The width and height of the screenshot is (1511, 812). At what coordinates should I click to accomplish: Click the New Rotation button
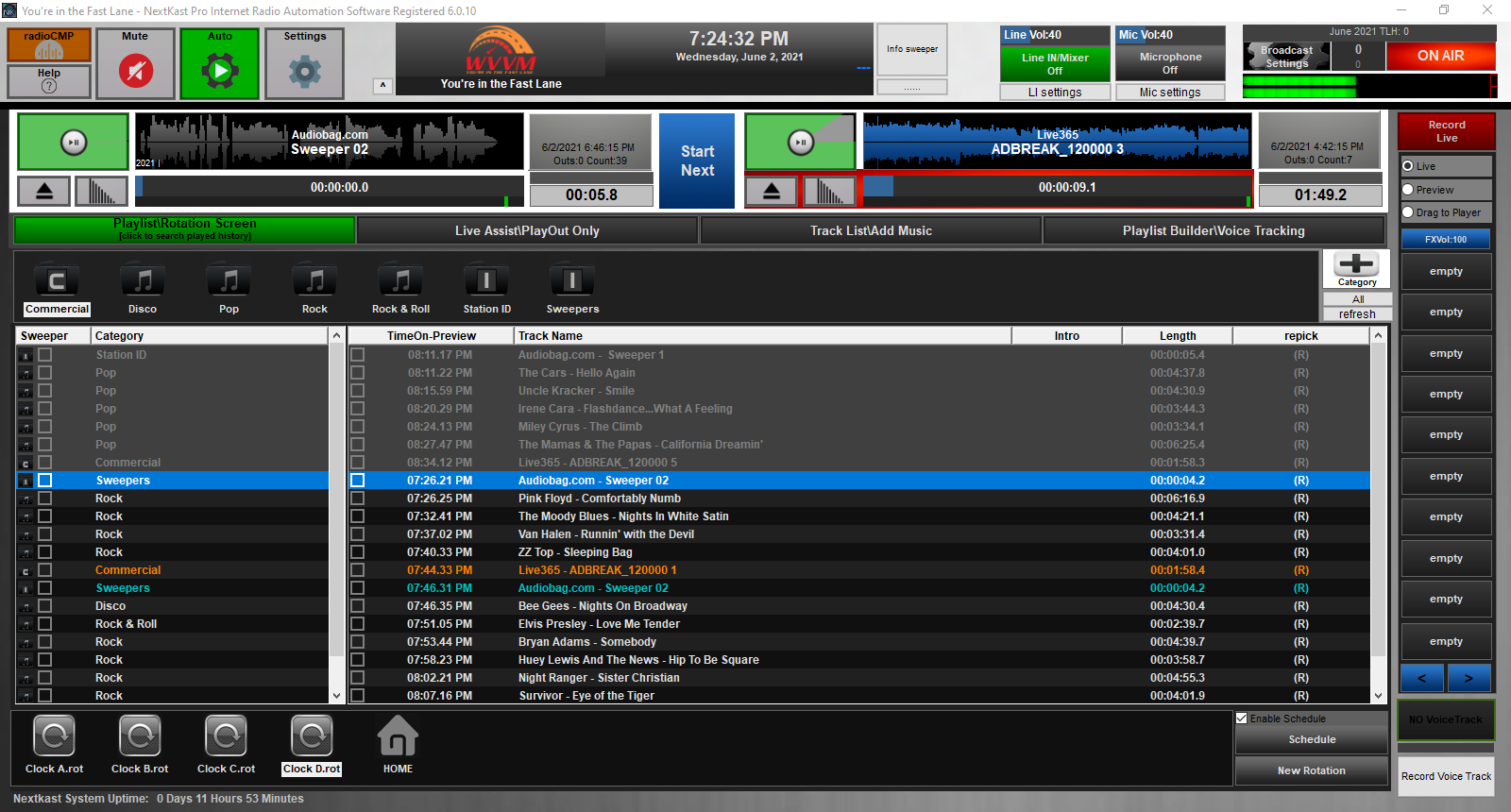(x=1311, y=770)
